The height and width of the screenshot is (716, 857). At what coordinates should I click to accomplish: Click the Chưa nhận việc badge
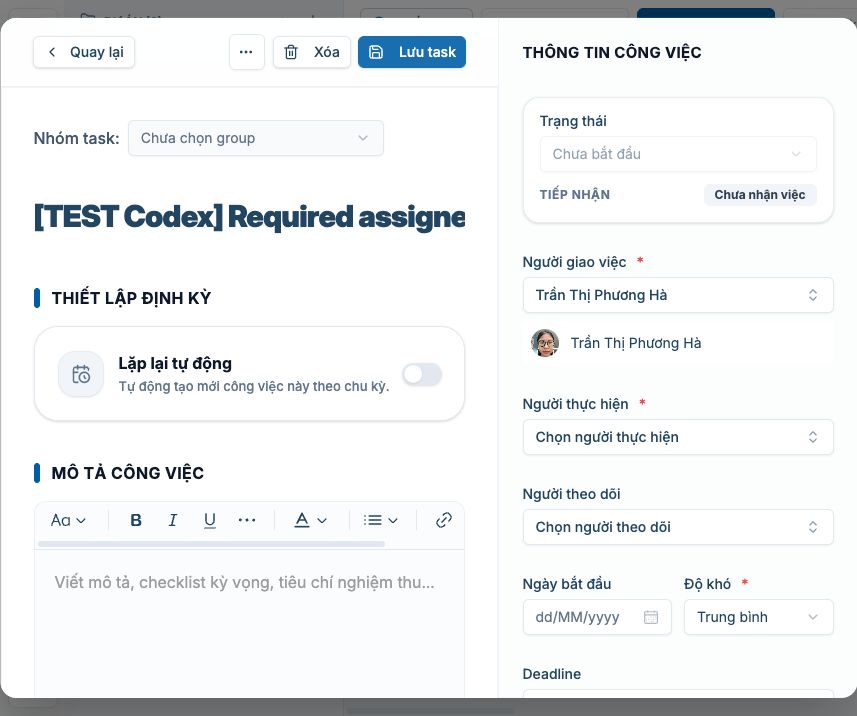[760, 195]
